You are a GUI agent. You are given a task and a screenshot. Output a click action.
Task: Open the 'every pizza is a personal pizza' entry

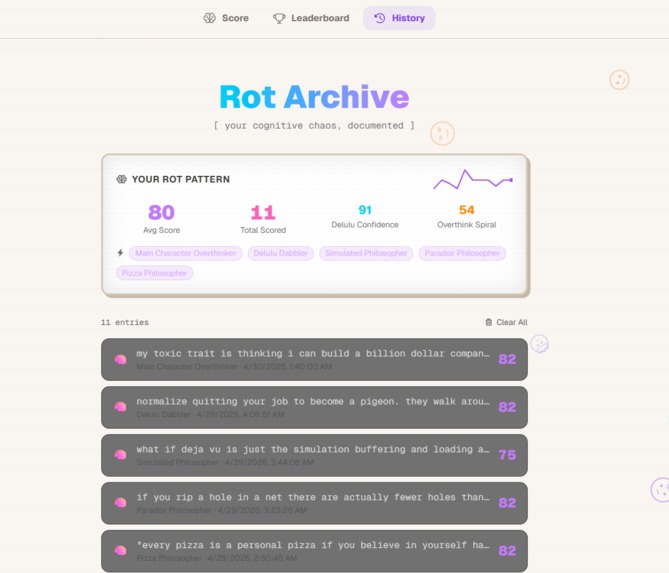(314, 551)
